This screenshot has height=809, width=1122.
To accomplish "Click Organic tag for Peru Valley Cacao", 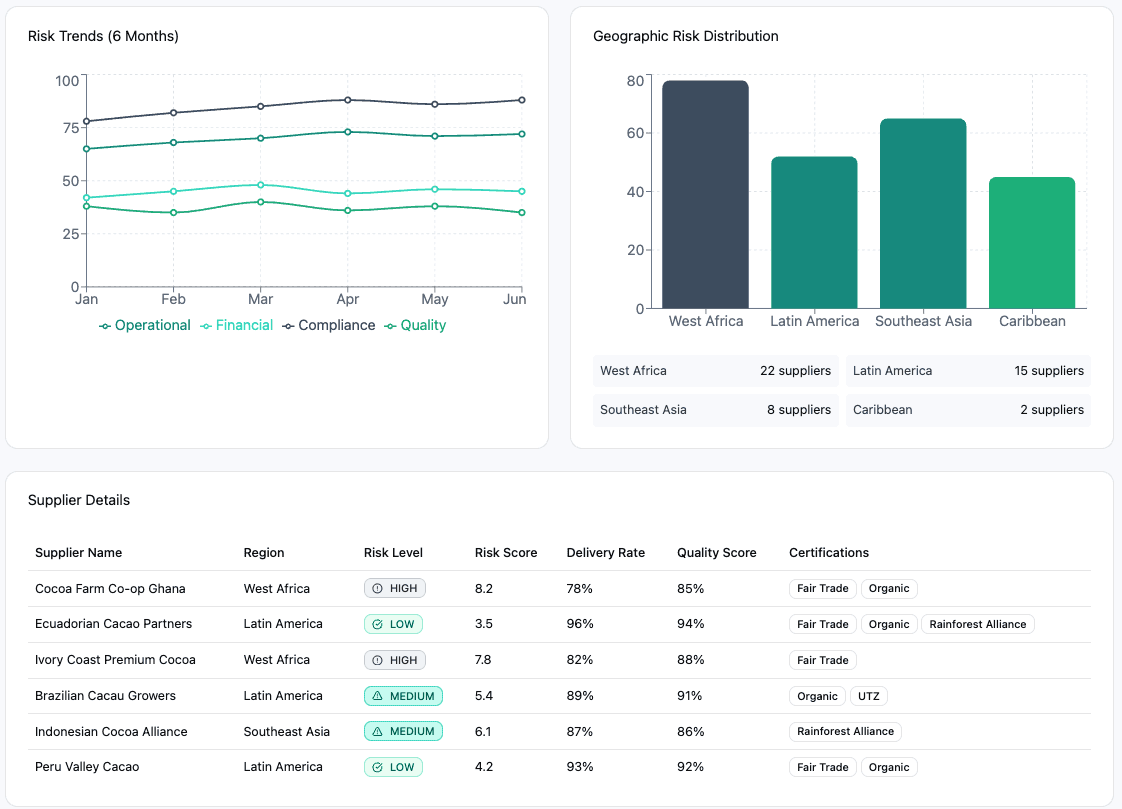I will coord(889,767).
